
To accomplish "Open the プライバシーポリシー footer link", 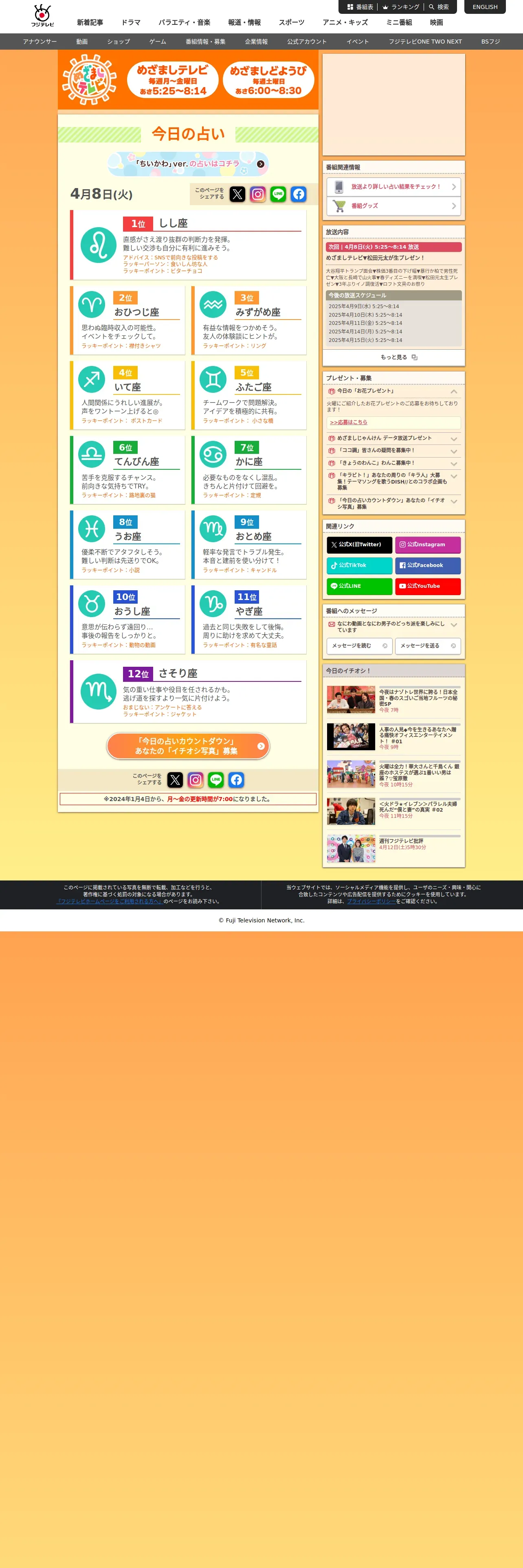I will 371,902.
